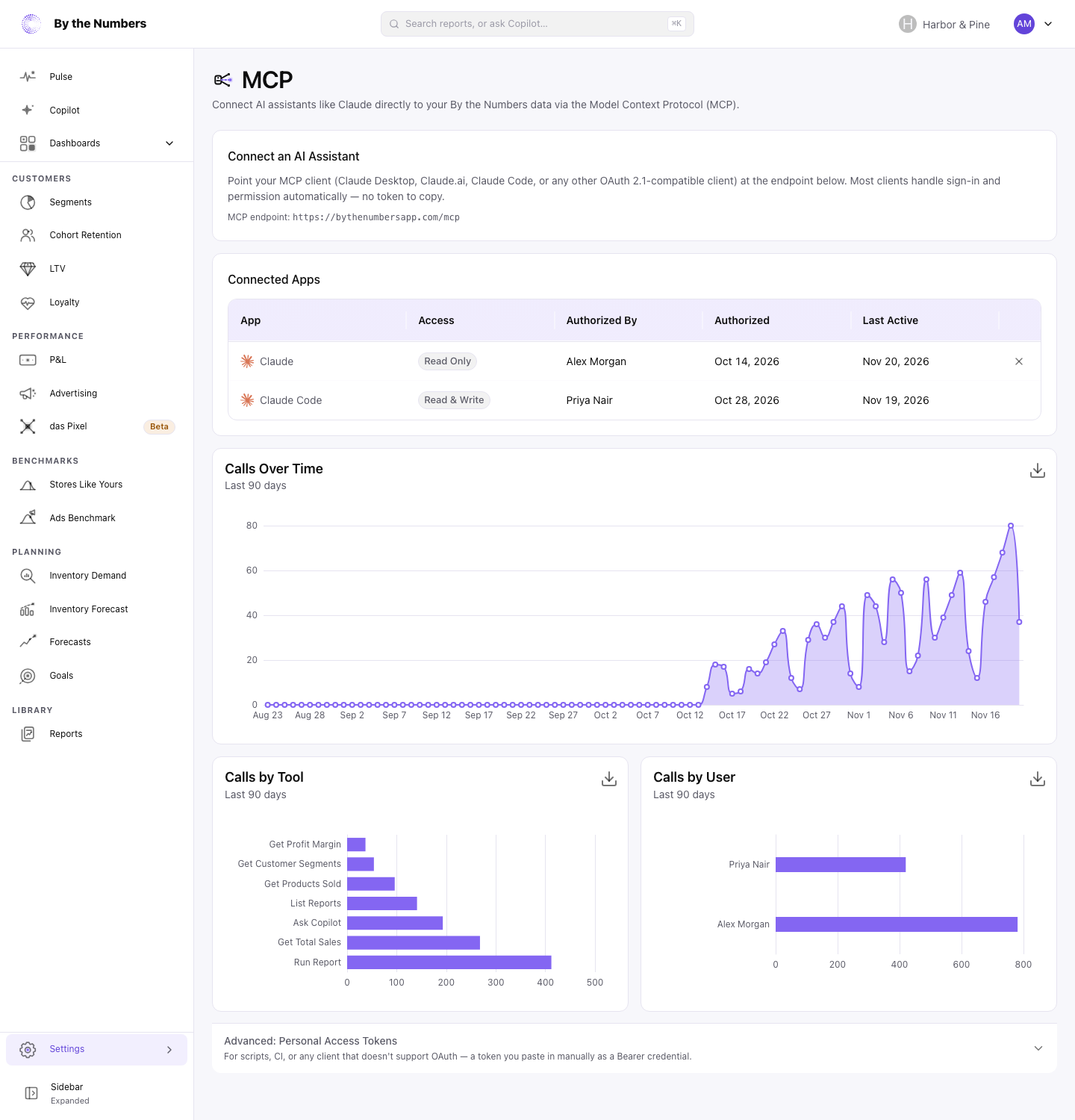
Task: Click the Run Report bar
Action: (x=449, y=962)
